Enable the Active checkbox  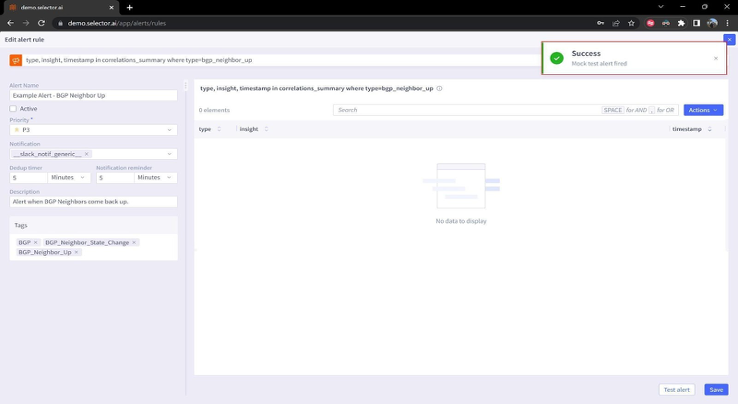(13, 109)
